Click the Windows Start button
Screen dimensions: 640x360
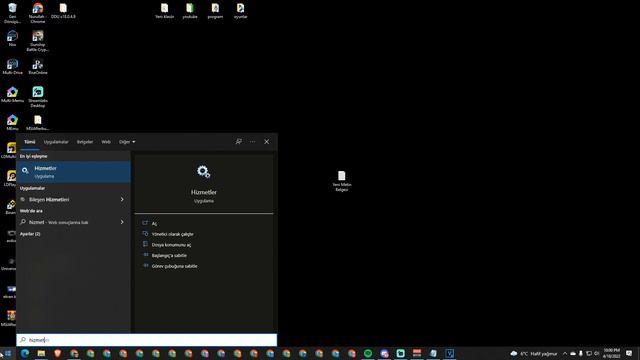8,353
